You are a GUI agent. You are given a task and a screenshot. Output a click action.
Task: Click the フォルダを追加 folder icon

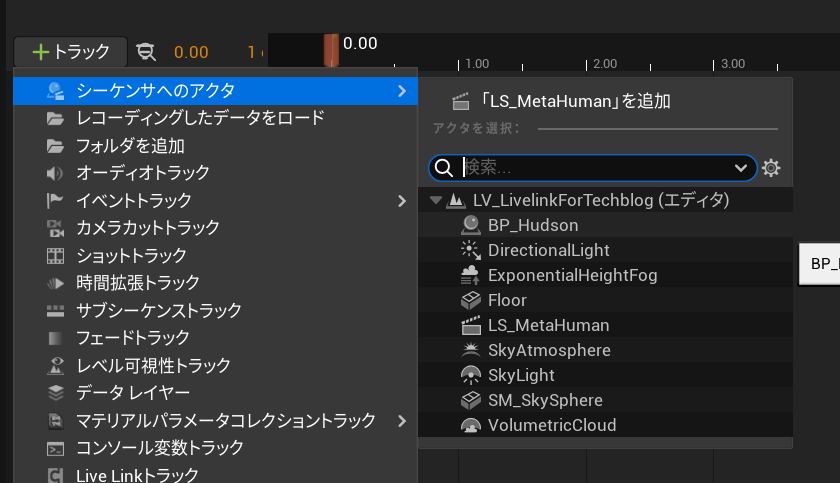[x=56, y=146]
